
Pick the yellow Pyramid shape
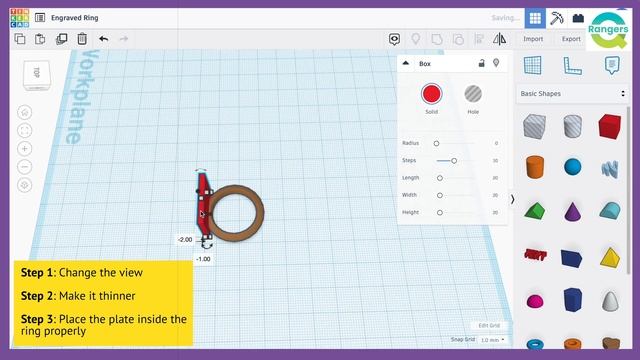[x=610, y=257]
